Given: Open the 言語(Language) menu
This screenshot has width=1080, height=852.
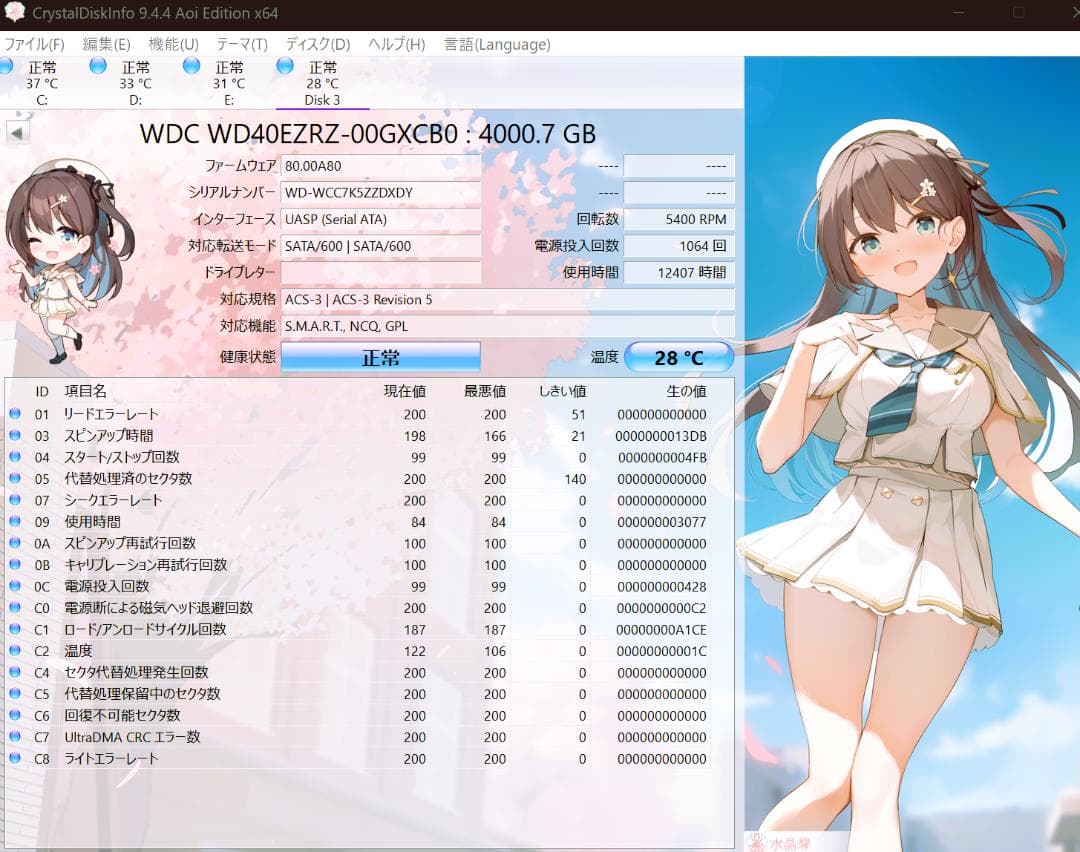Looking at the screenshot, I should pos(497,44).
